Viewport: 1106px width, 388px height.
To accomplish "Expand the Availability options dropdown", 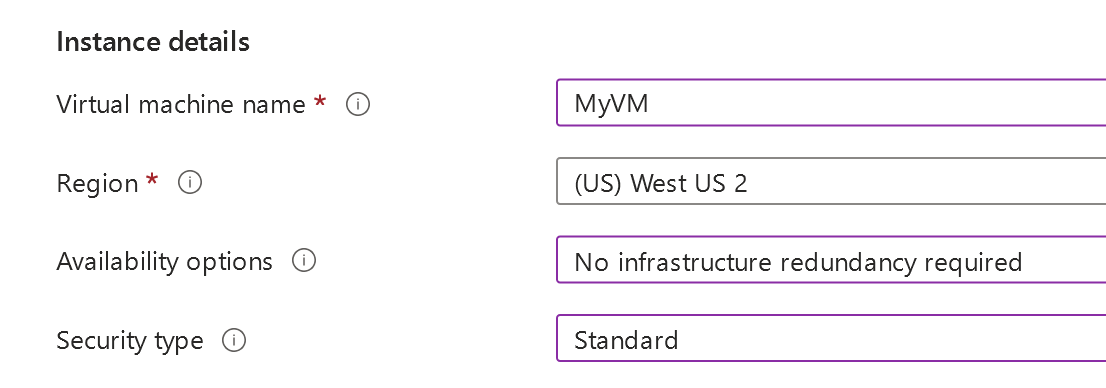I will 831,260.
